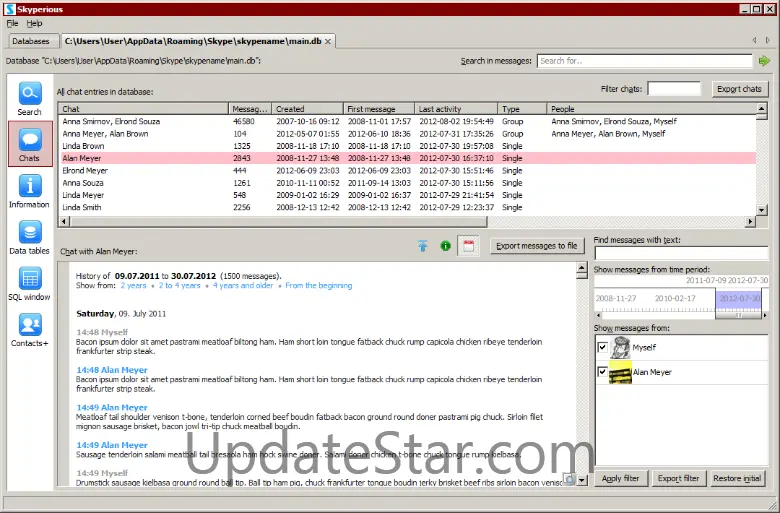Click Alan Meyer avatar in filter list
Image resolution: width=780 pixels, height=513 pixels.
click(x=620, y=372)
